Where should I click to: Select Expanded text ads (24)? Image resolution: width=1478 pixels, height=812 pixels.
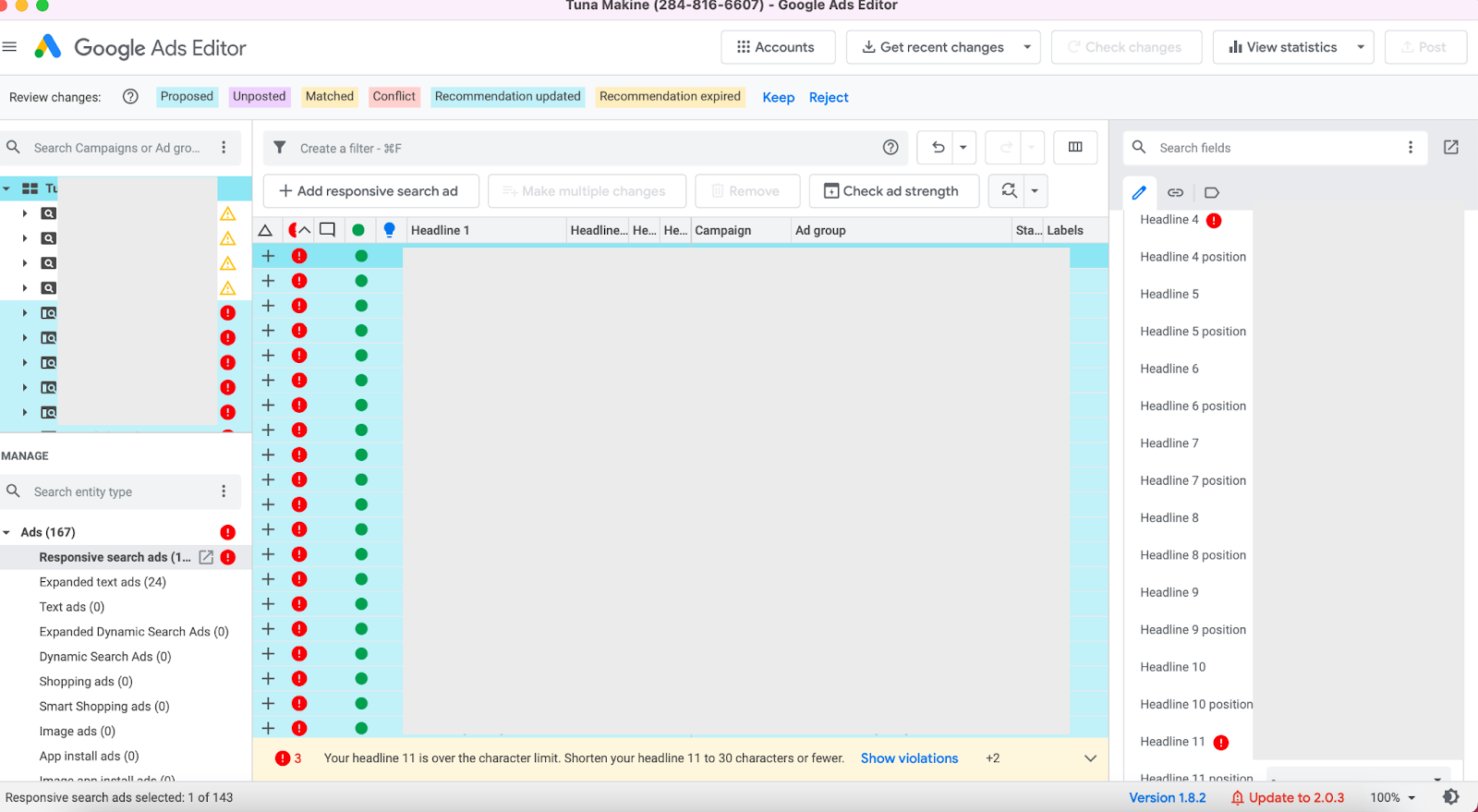[103, 582]
